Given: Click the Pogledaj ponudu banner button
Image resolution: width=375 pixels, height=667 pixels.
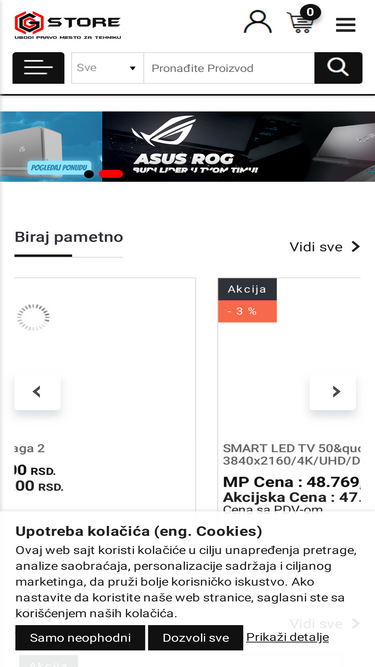Looking at the screenshot, I should coord(60,167).
